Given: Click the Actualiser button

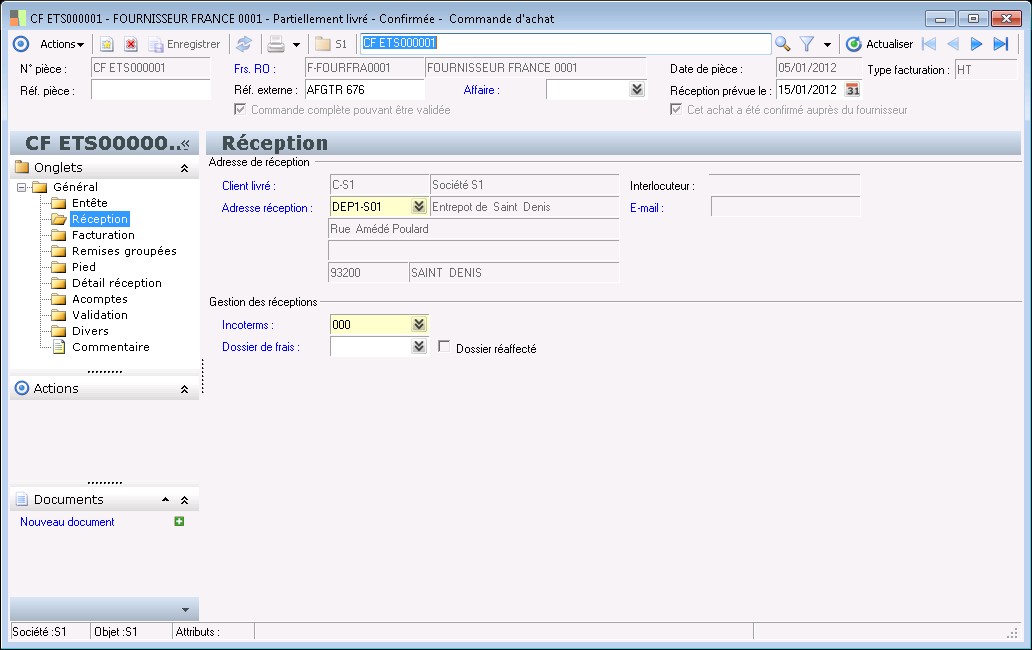Looking at the screenshot, I should [879, 44].
